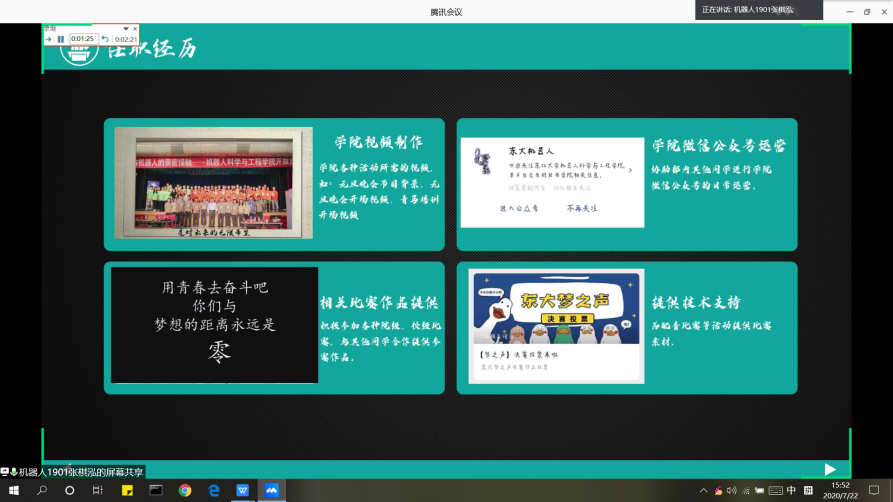Viewport: 893px width, 502px height.
Task: Open the Windows Start menu
Action: click(13, 491)
